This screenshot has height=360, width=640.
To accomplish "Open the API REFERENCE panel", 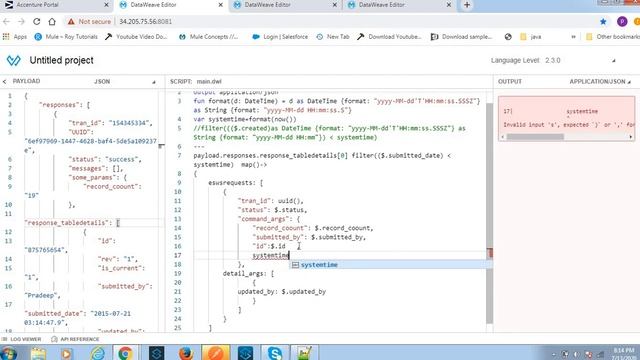I will tap(76, 339).
